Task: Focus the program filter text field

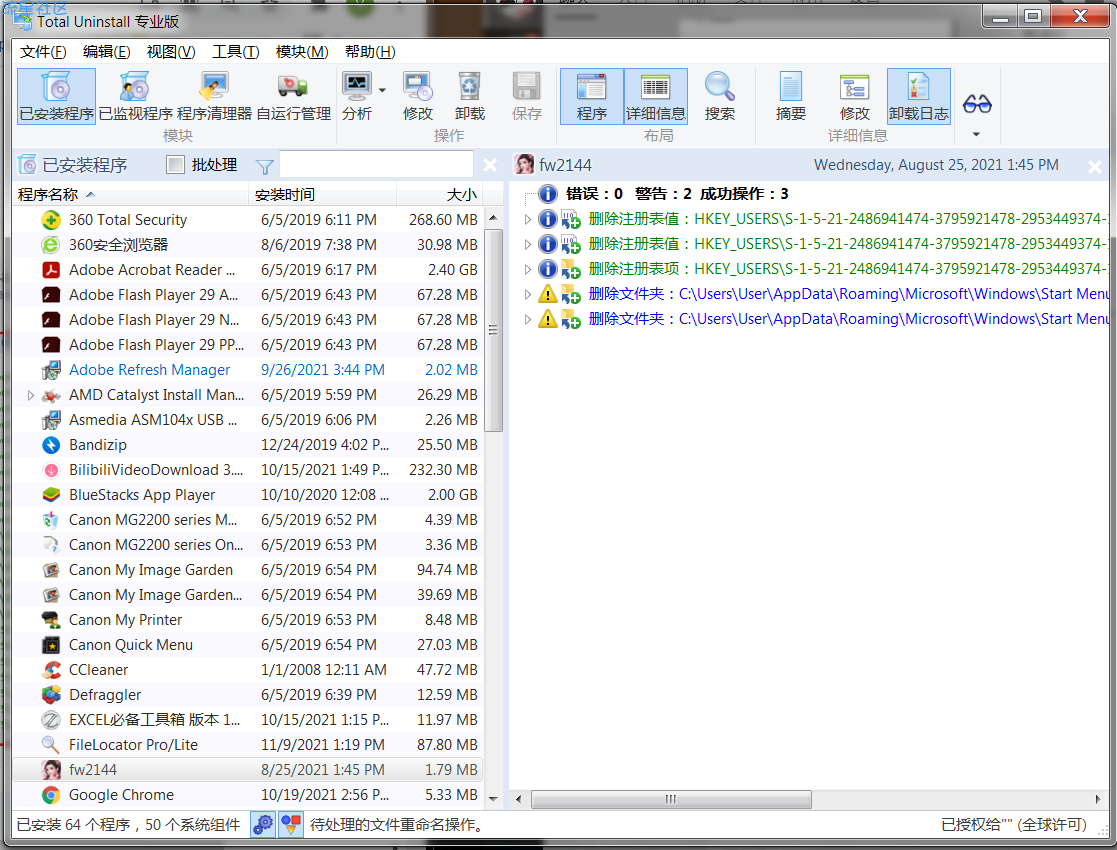Action: pos(376,165)
